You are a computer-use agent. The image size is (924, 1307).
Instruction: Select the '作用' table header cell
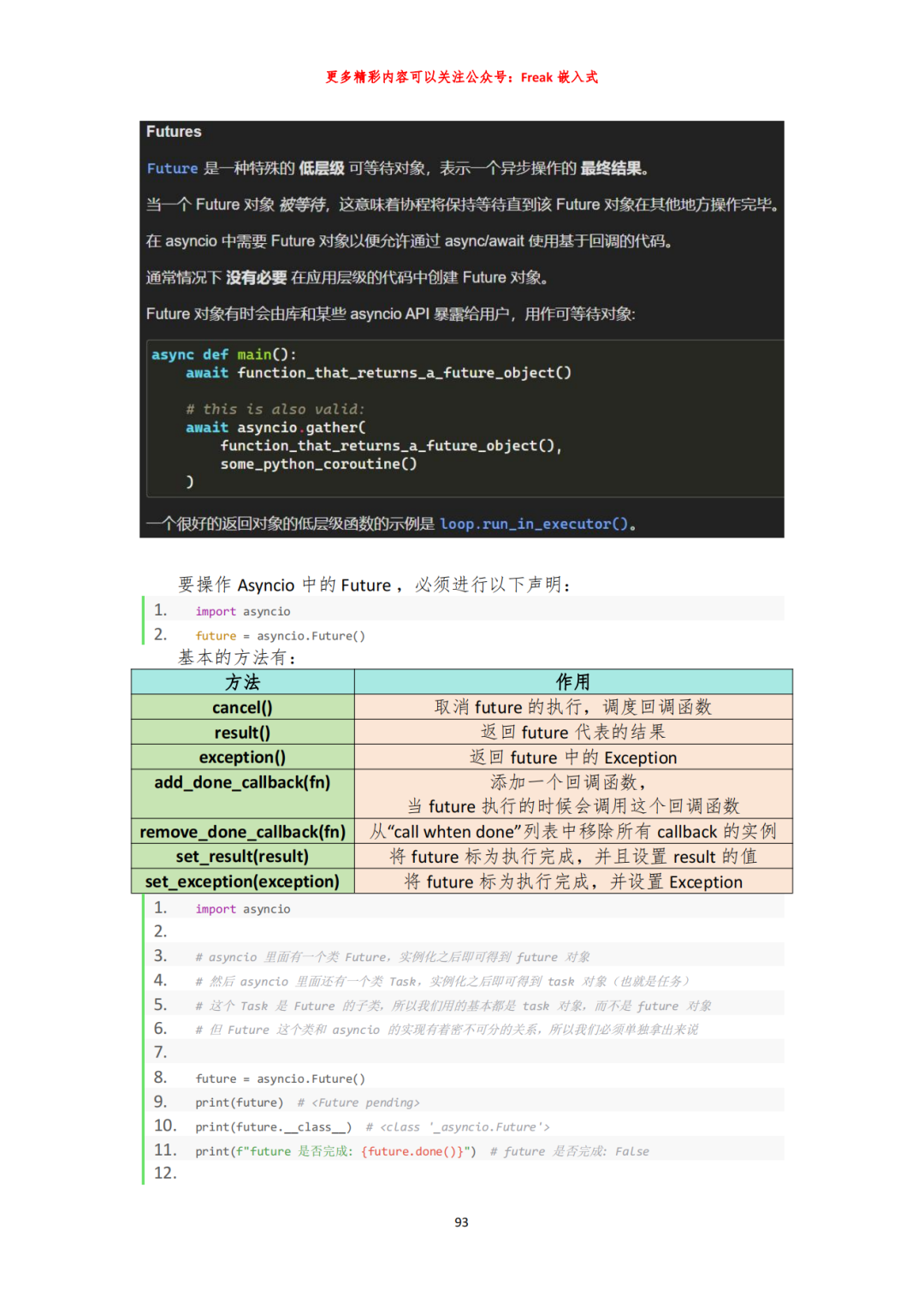(x=572, y=682)
